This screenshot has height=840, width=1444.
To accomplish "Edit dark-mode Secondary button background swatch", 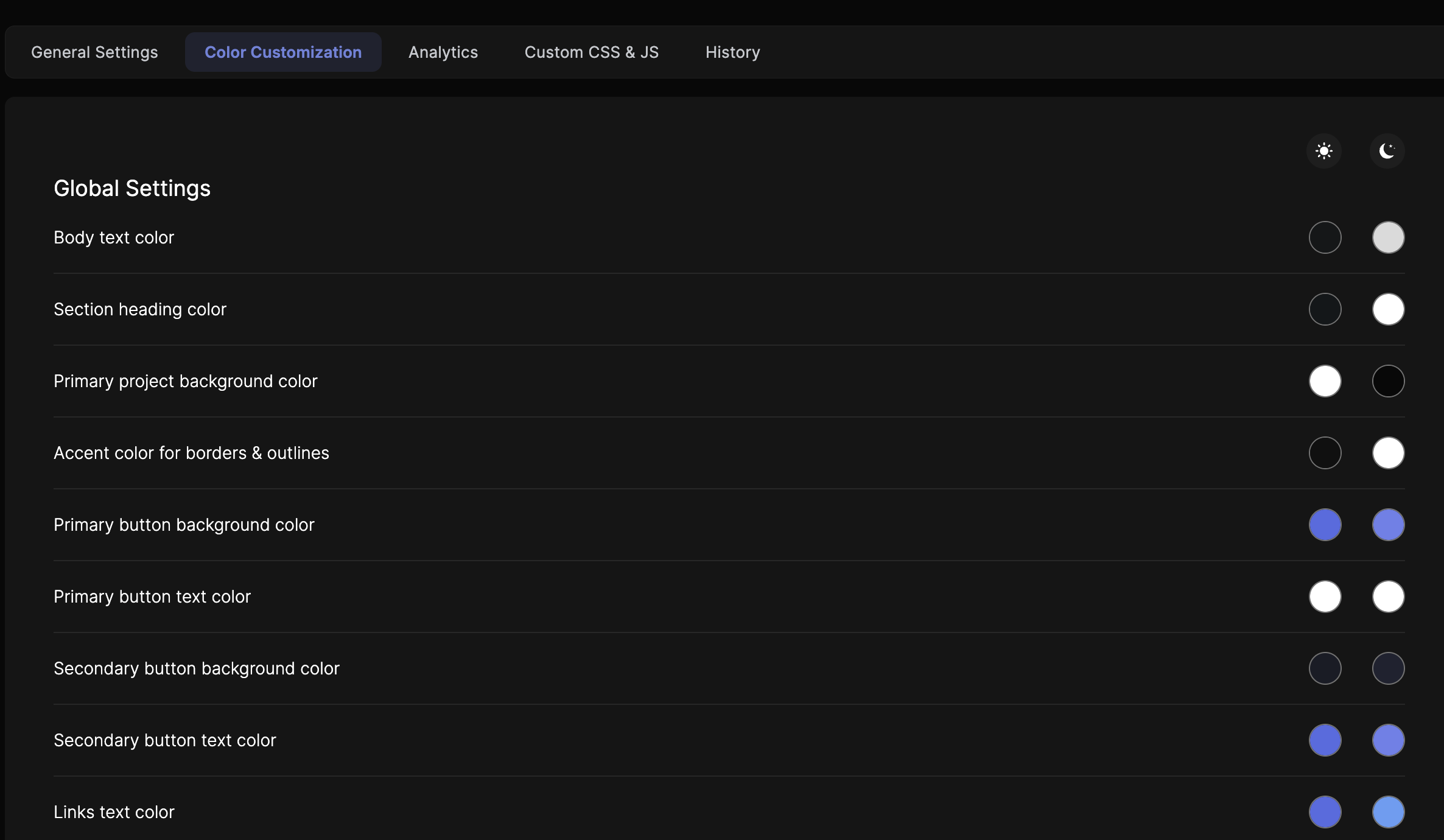I will tap(1389, 668).
